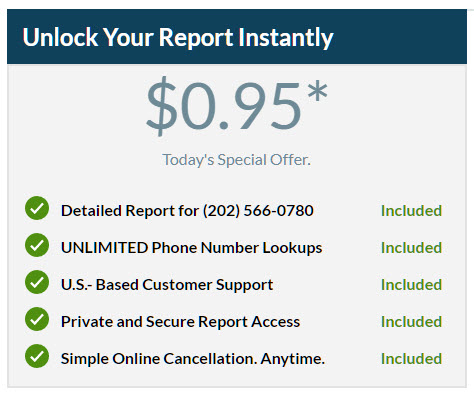474x395 pixels.
Task: Click Included beside UNLIMITED Phone Number Lookups
Action: [411, 248]
